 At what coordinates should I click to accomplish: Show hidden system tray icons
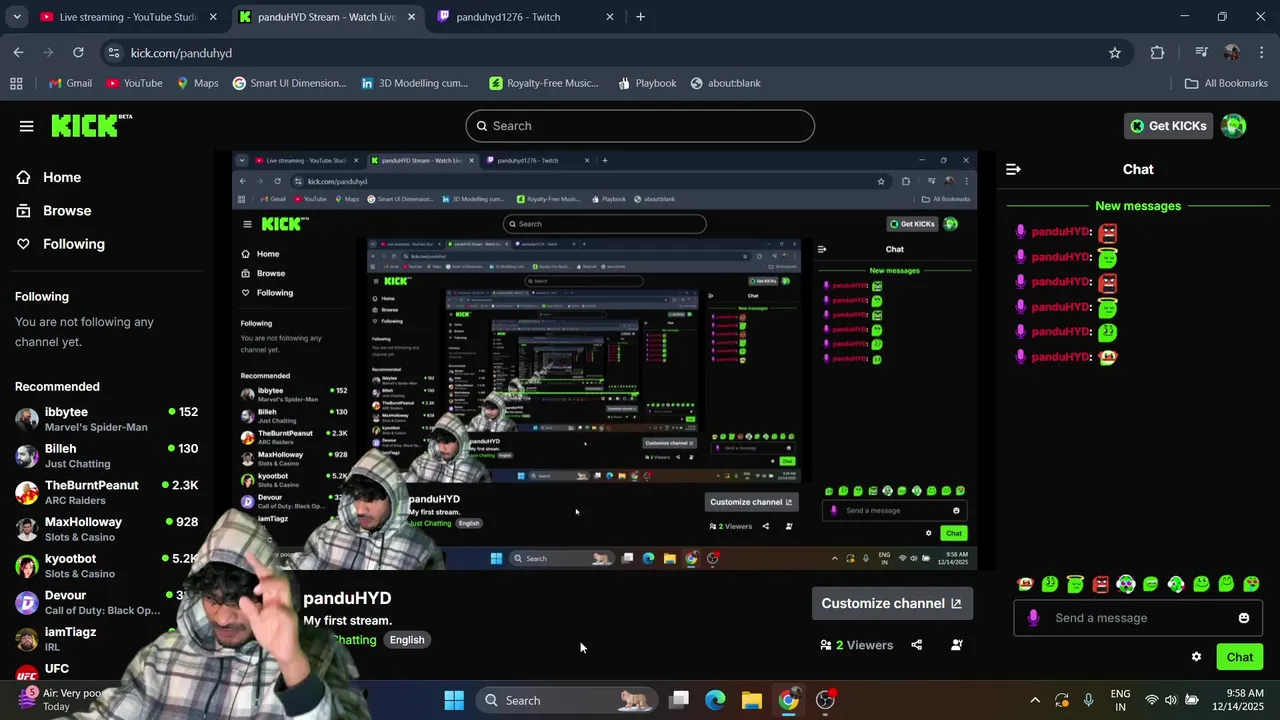[x=1035, y=700]
